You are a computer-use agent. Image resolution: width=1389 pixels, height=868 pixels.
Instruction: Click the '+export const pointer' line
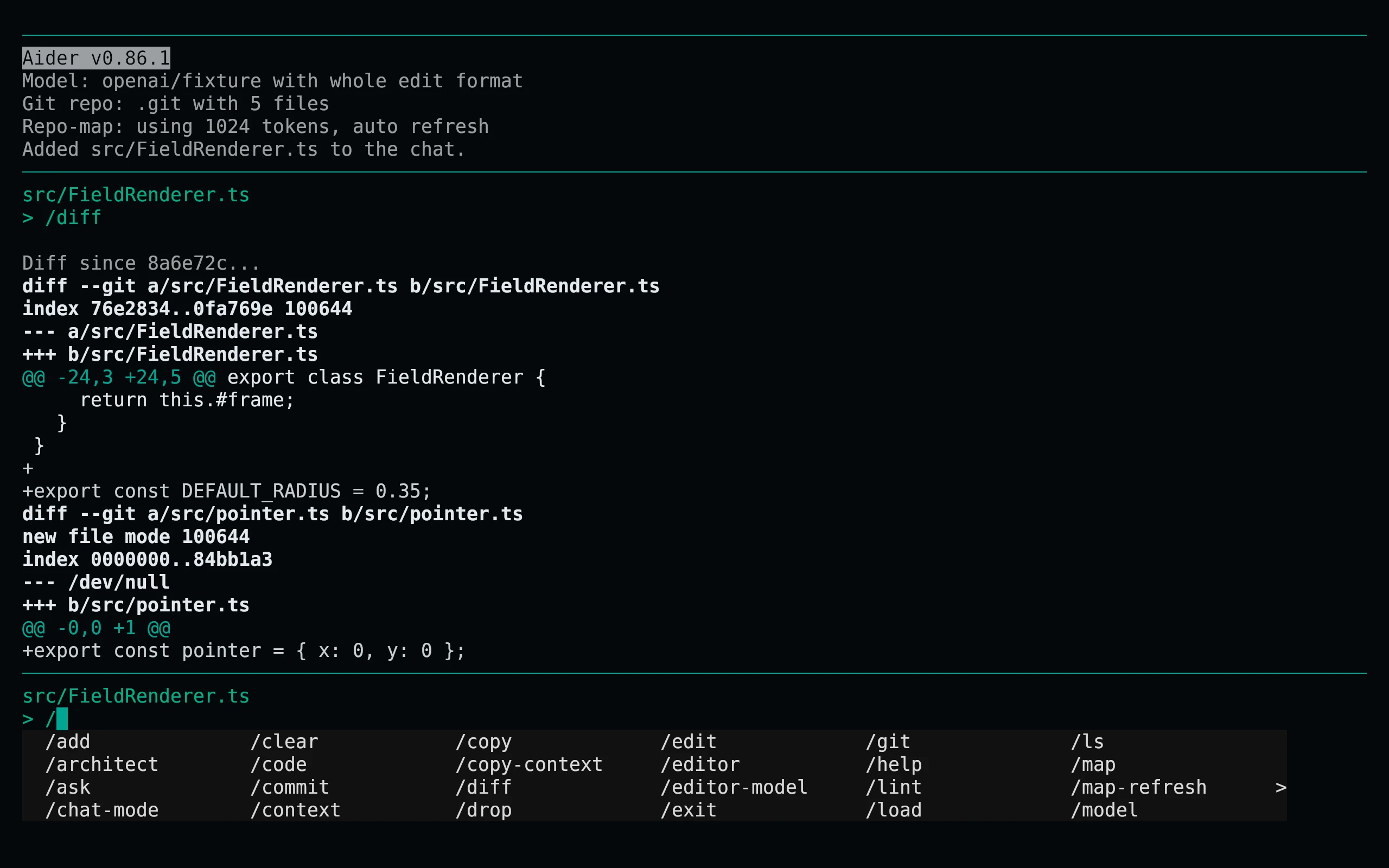pos(244,650)
